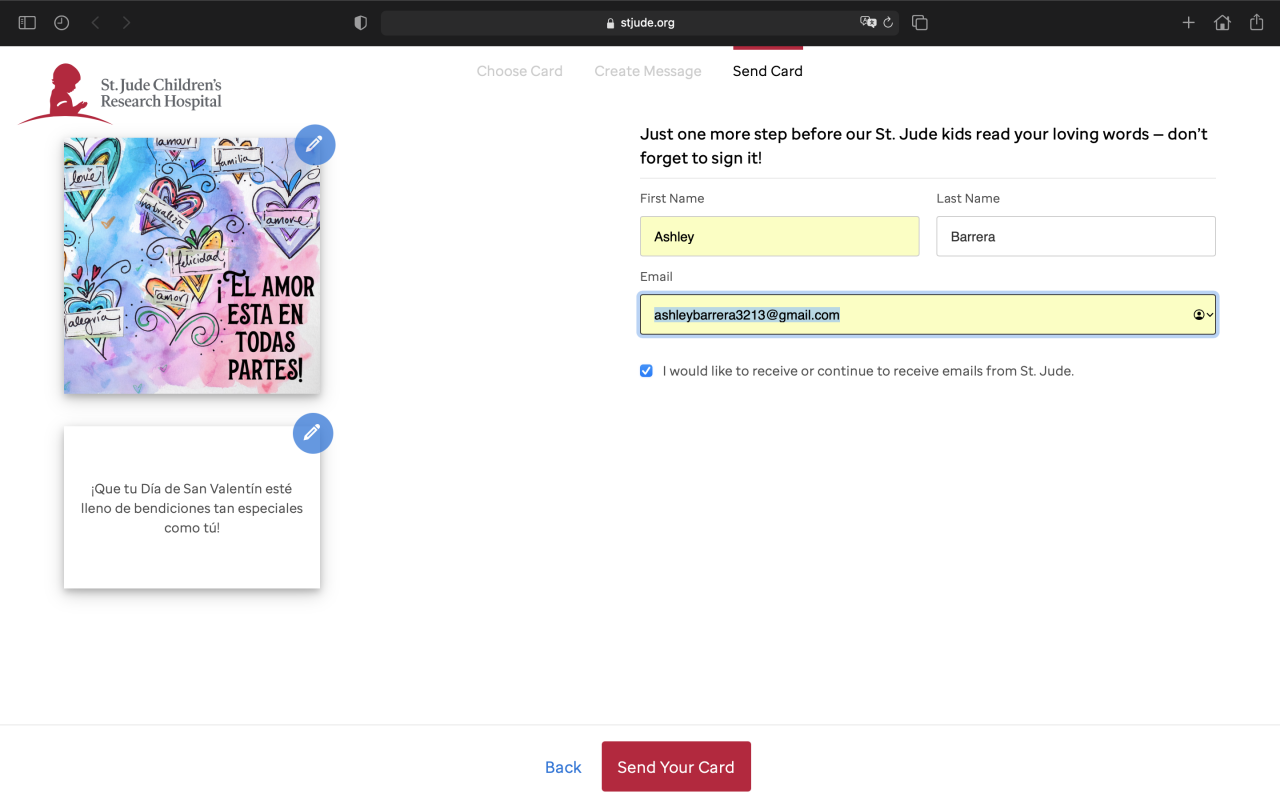Uncheck receive emails from St. Jude checkbox
This screenshot has width=1280, height=800.
pyautogui.click(x=647, y=371)
